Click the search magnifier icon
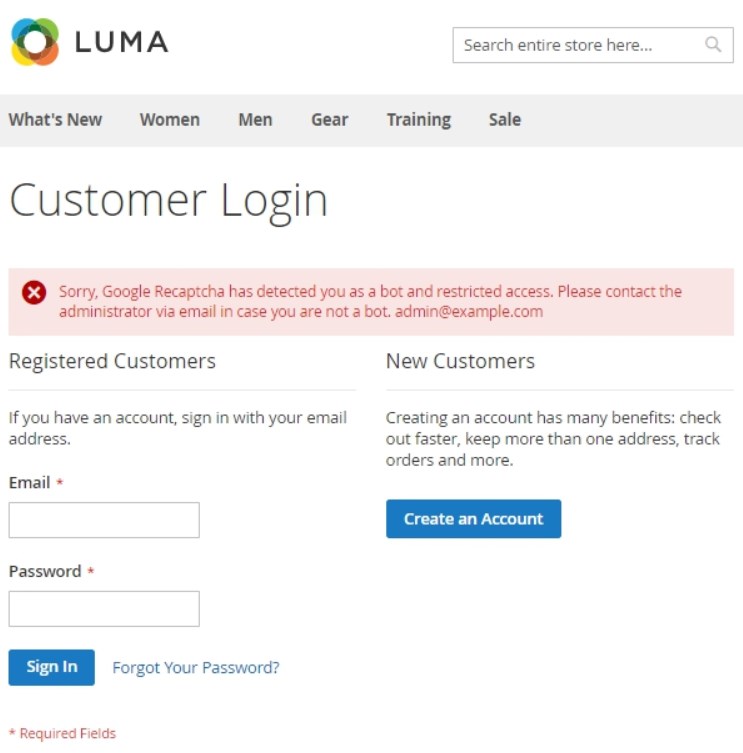The image size is (743, 753). tap(713, 45)
